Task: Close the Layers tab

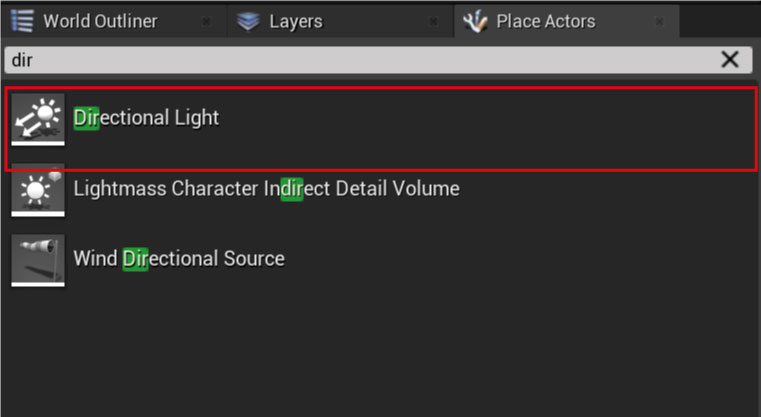Action: tap(433, 22)
